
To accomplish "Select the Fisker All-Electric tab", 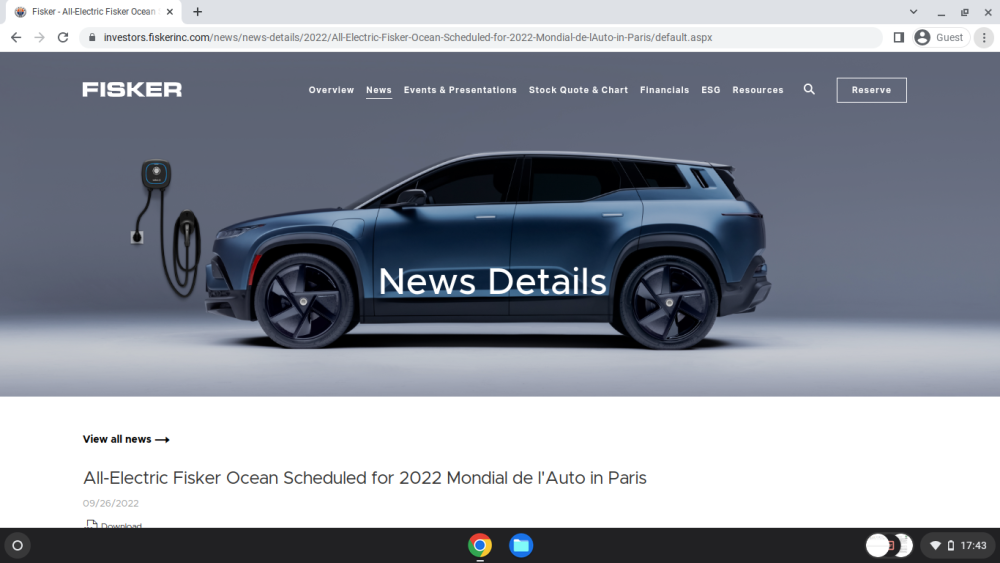I will coord(93,11).
